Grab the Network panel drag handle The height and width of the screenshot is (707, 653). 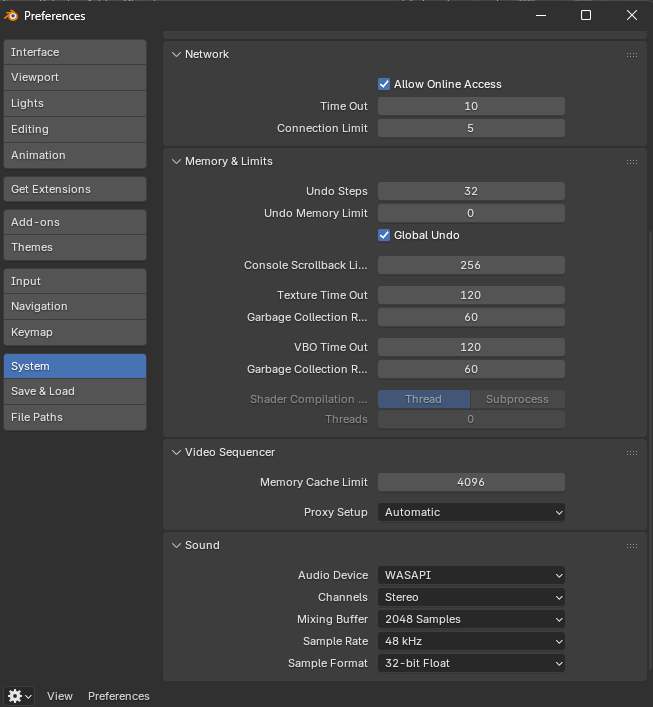tap(632, 55)
